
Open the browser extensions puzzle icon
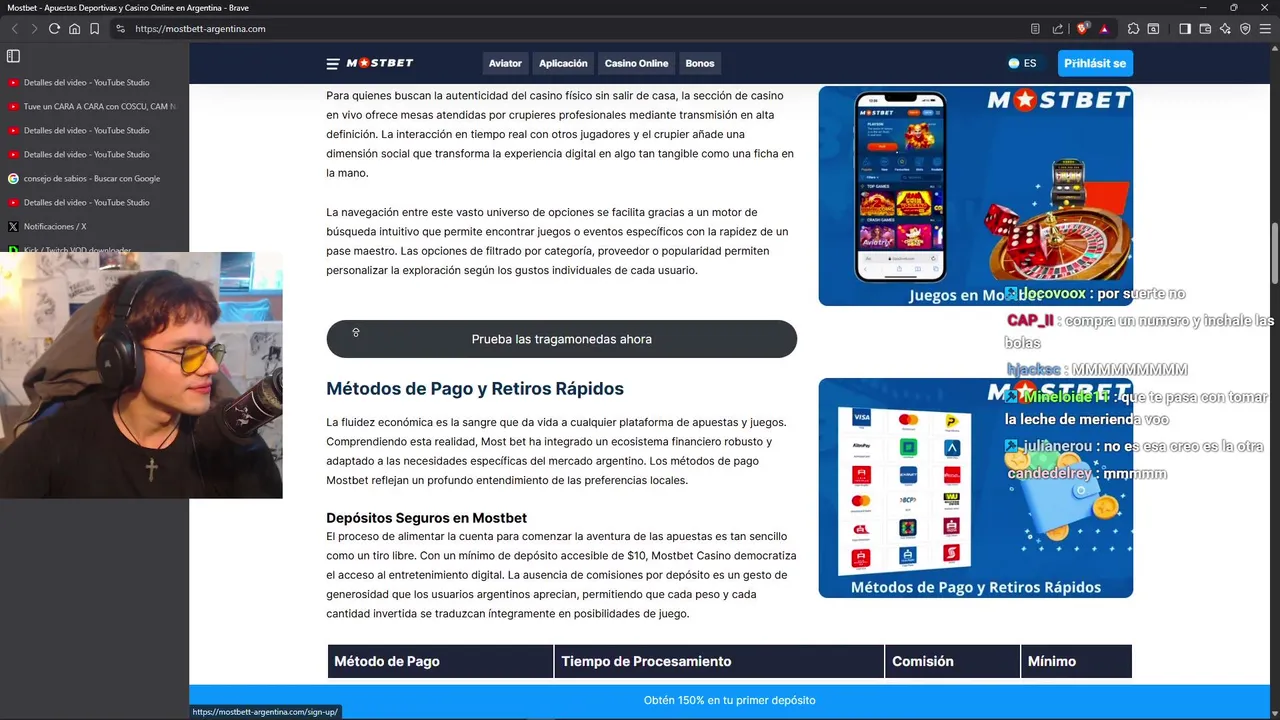point(1133,29)
